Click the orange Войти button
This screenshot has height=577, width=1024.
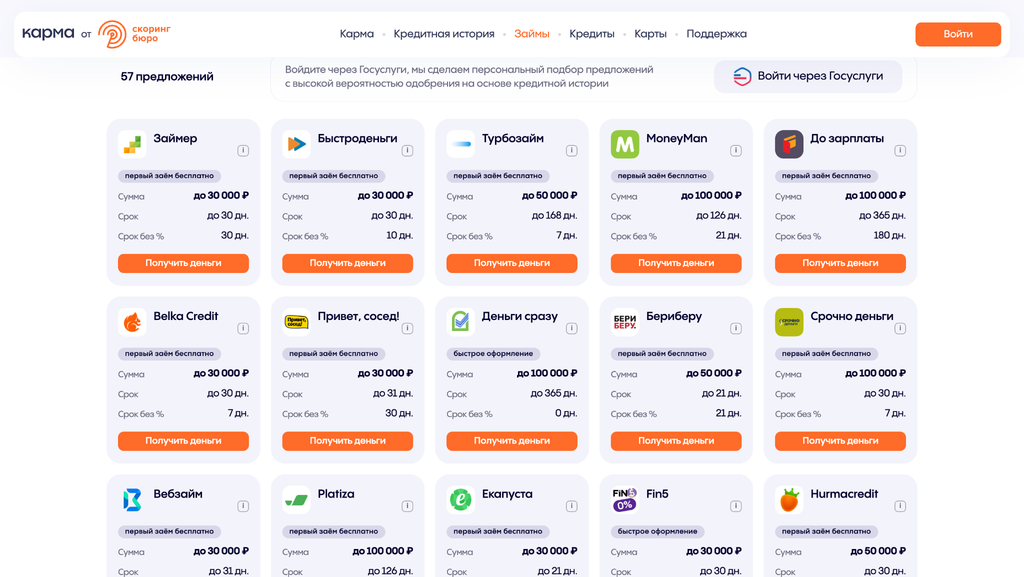point(958,34)
